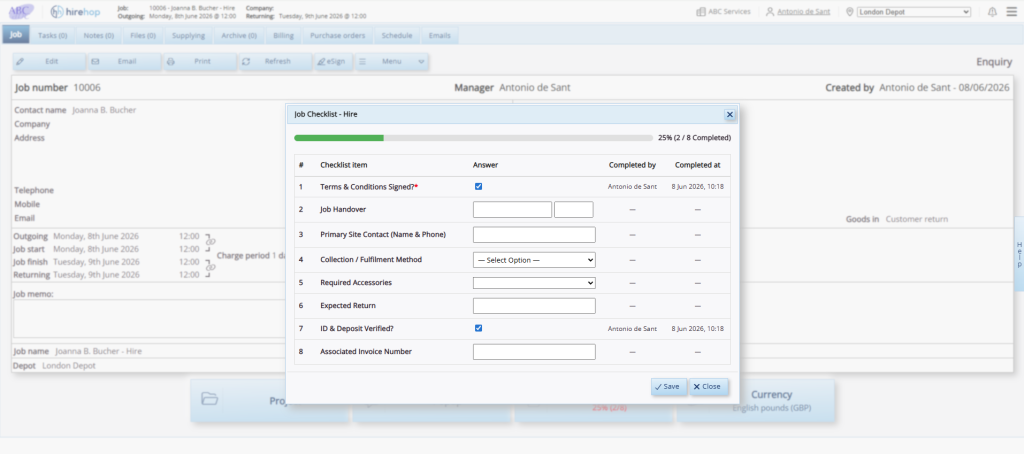This screenshot has width=1024, height=454.
Task: Open Collection / Fulfilment Method dropdown
Action: [x=534, y=259]
